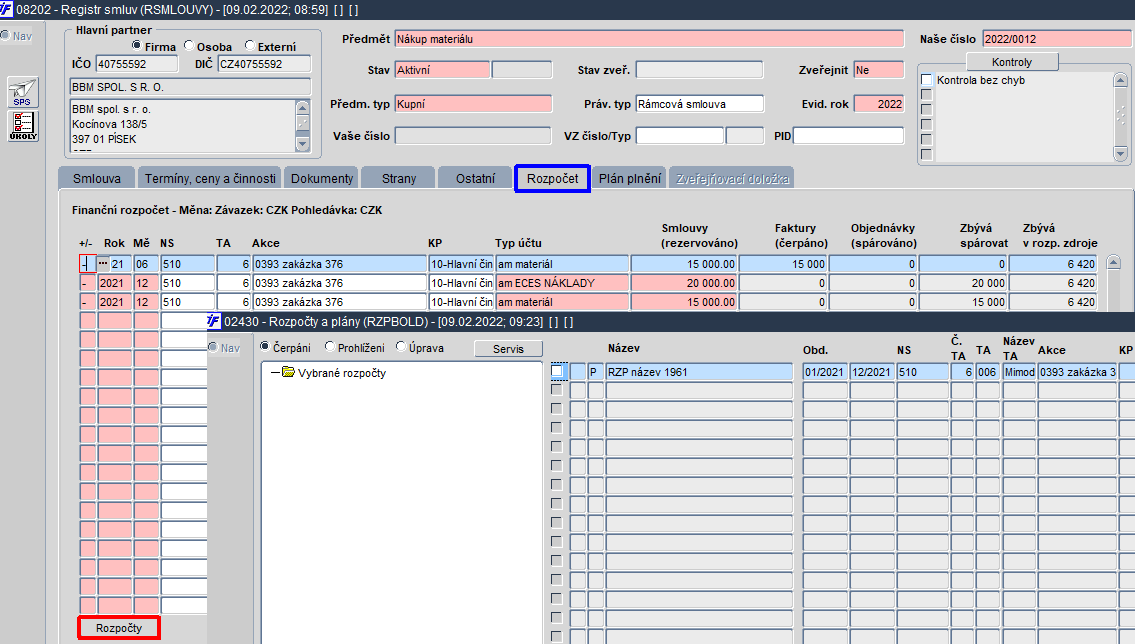Open the Smlouva tab
This screenshot has height=644, width=1135.
[97, 178]
